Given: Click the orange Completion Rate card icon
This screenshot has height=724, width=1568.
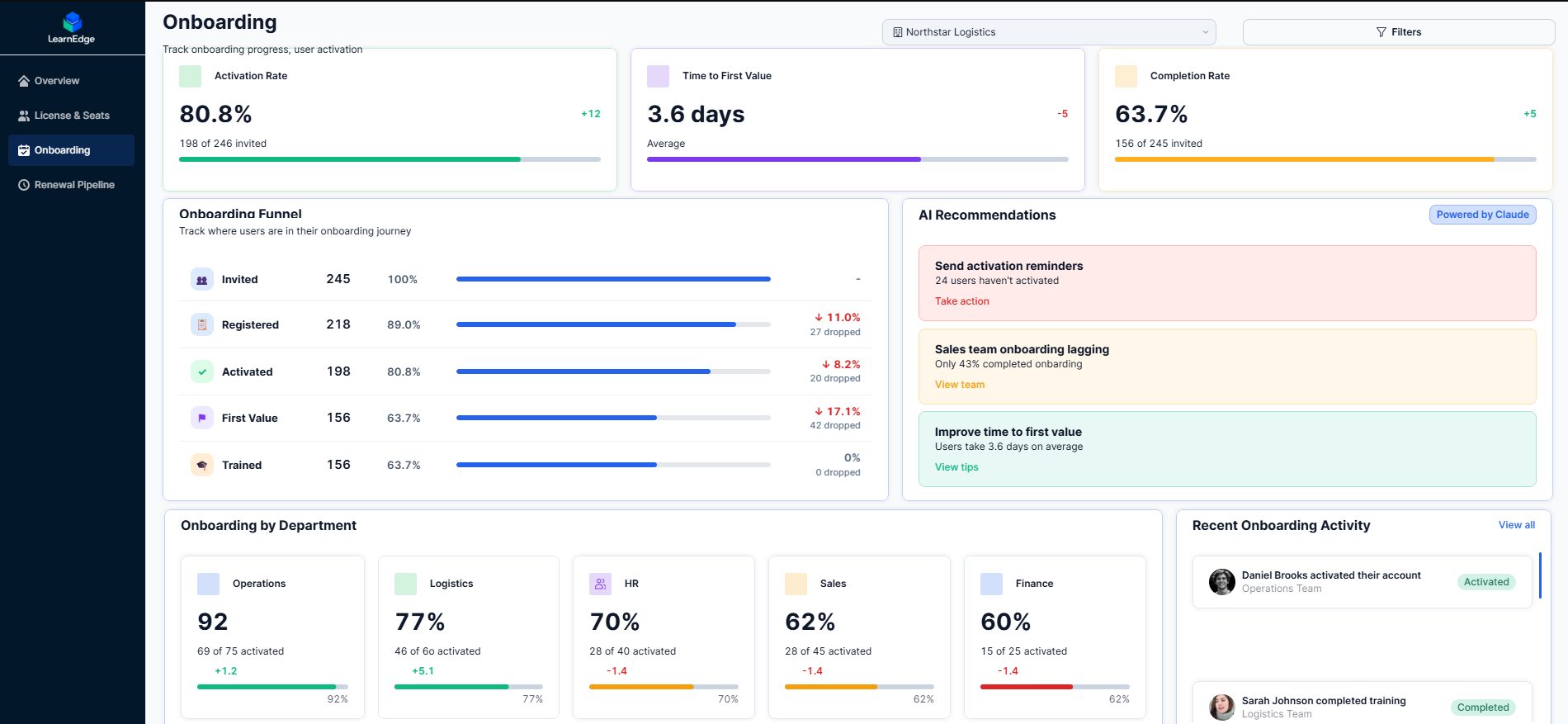Looking at the screenshot, I should (1126, 76).
